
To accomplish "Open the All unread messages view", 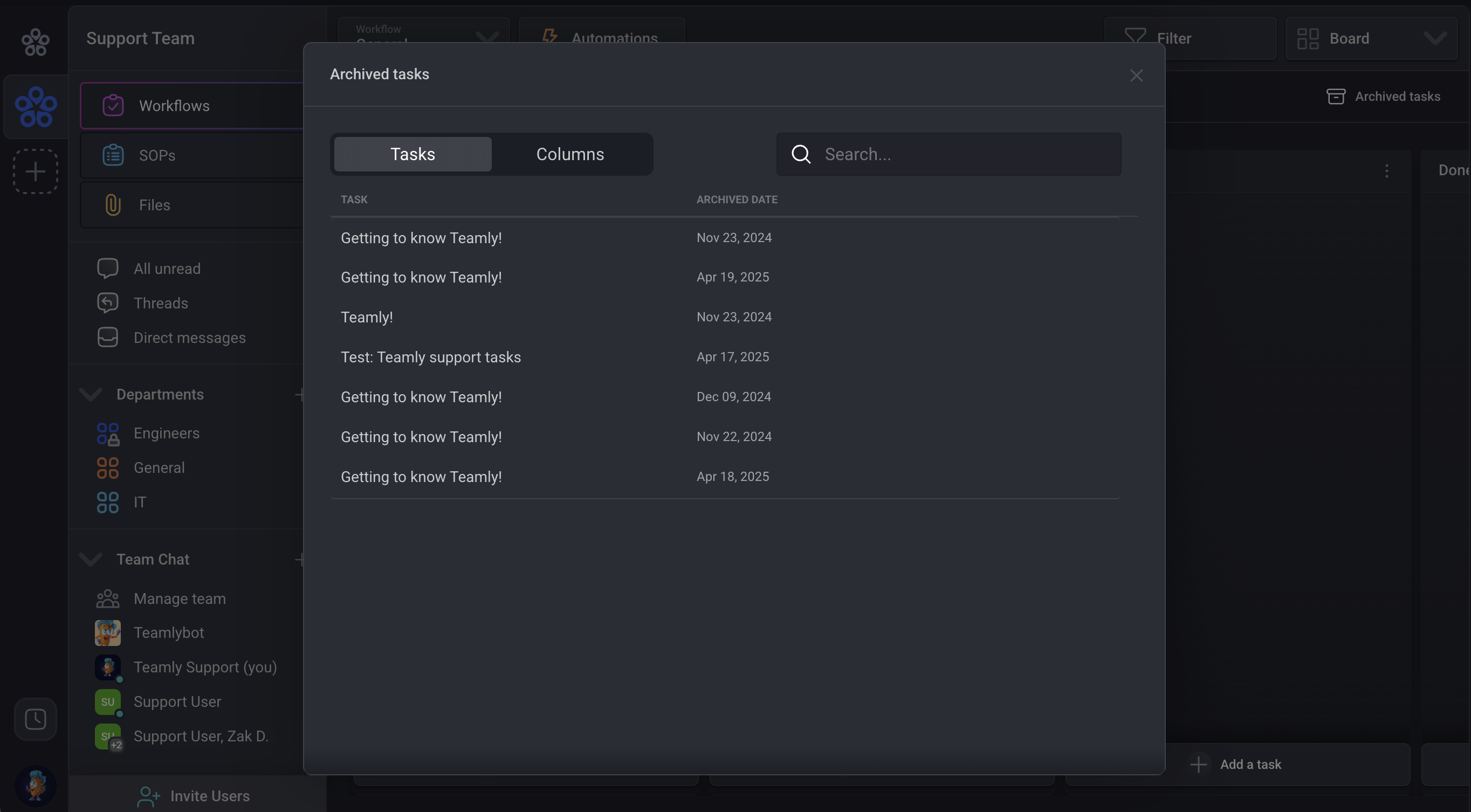I will coord(167,269).
